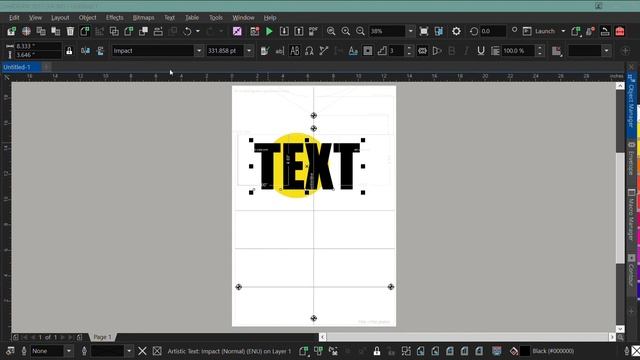Open the Envelope docker tab

631,159
